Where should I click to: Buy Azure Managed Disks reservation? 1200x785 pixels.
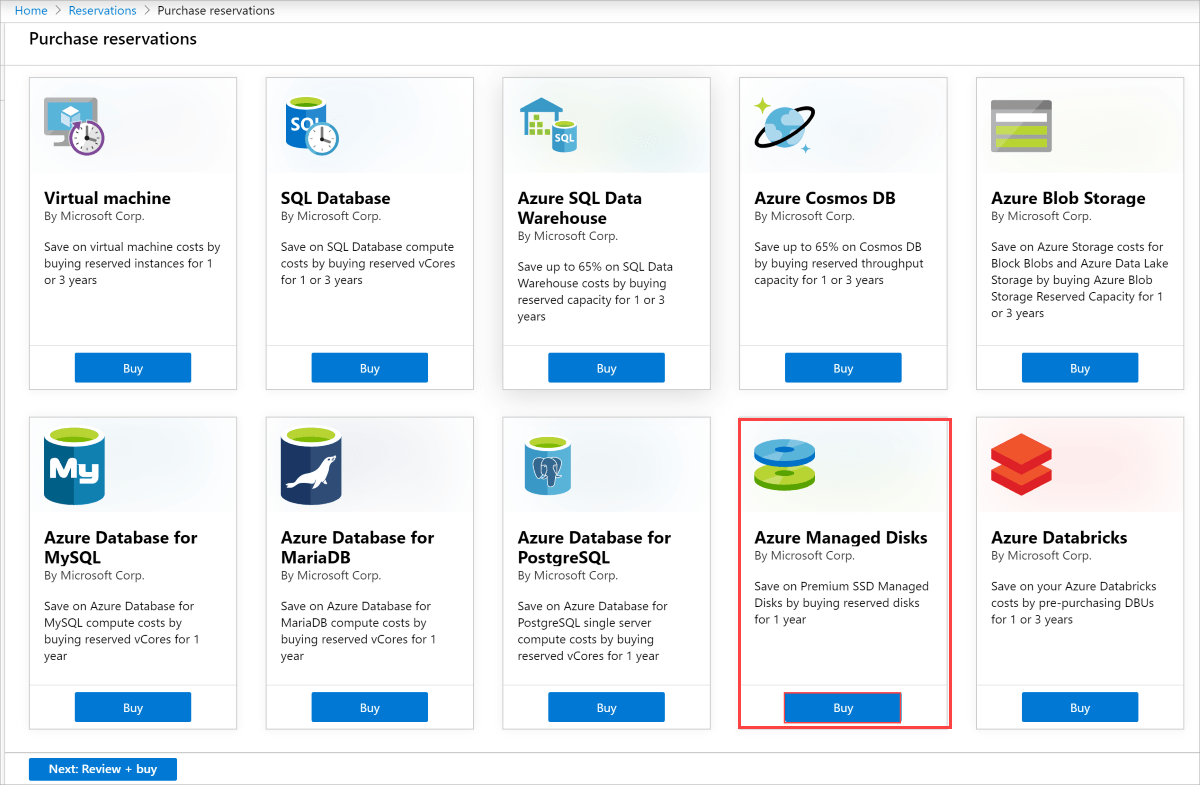pyautogui.click(x=842, y=707)
